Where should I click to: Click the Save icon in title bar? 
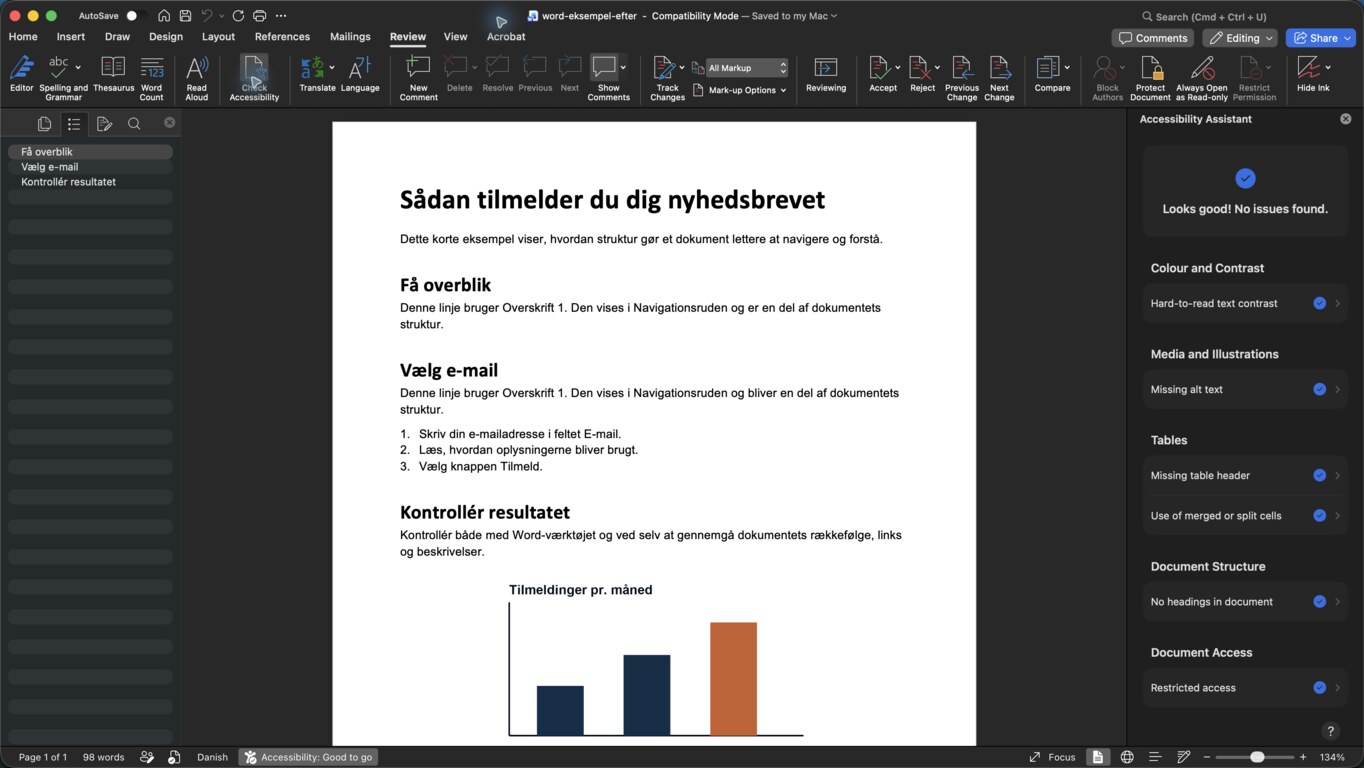[185, 16]
